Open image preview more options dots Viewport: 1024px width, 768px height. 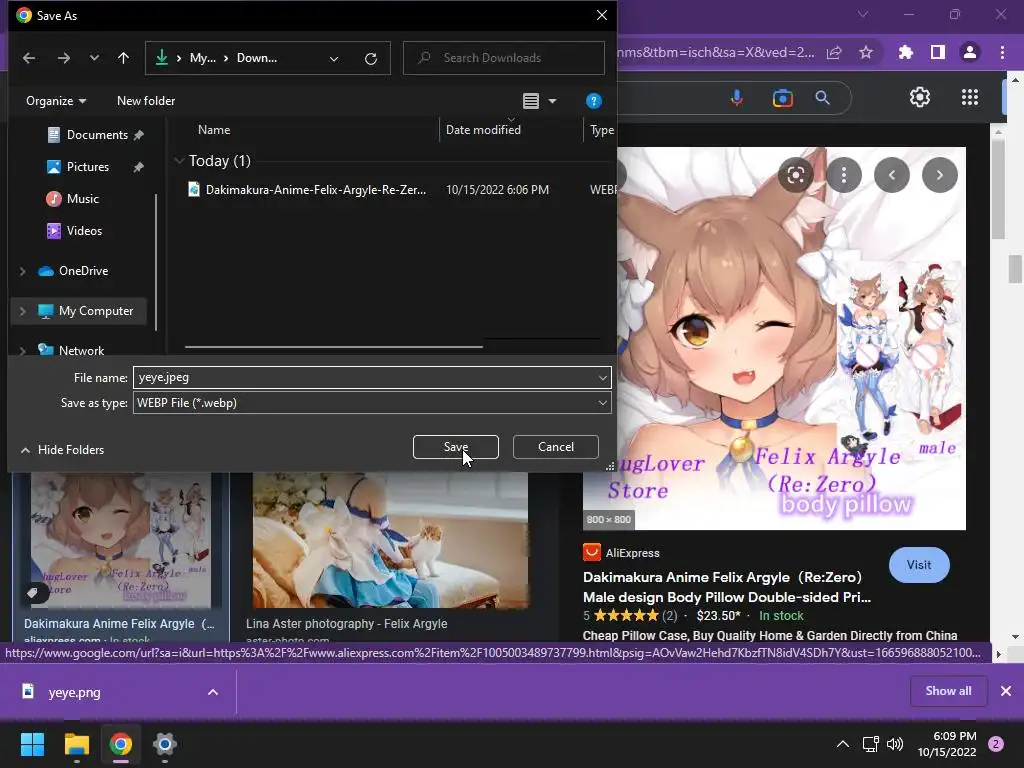[x=844, y=175]
